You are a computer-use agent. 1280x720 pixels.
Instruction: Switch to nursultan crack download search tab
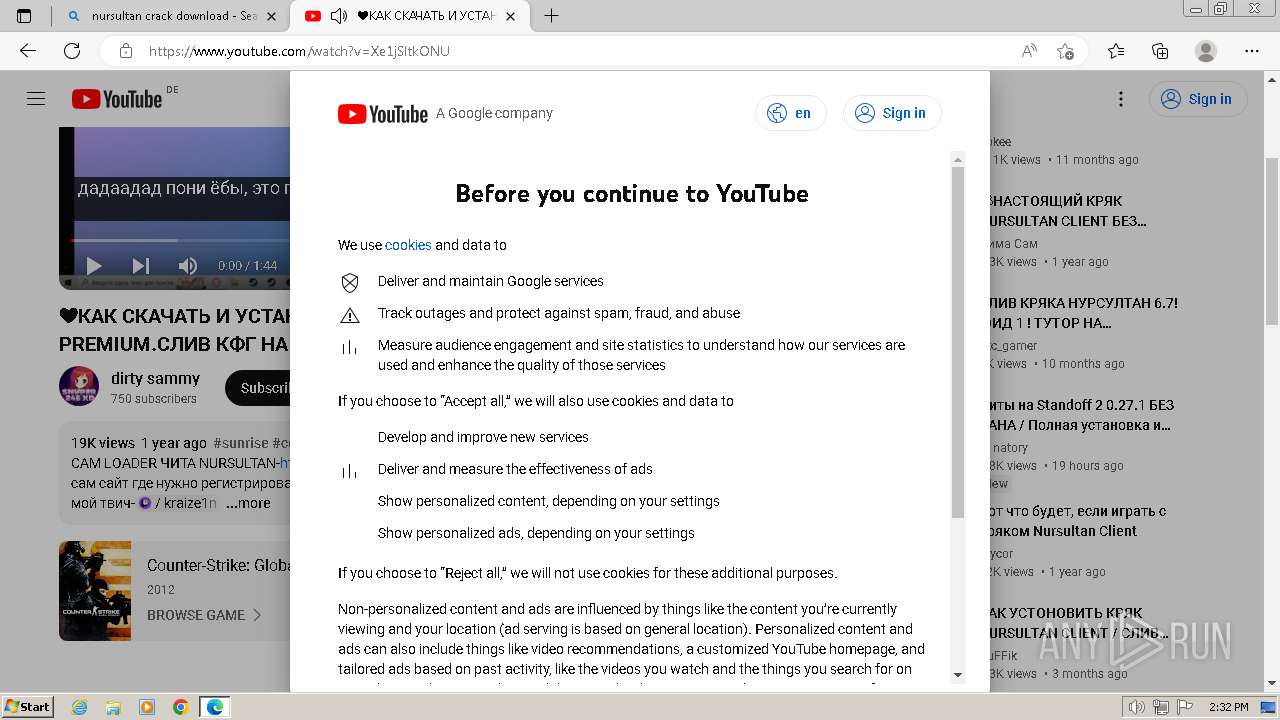pyautogui.click(x=172, y=16)
